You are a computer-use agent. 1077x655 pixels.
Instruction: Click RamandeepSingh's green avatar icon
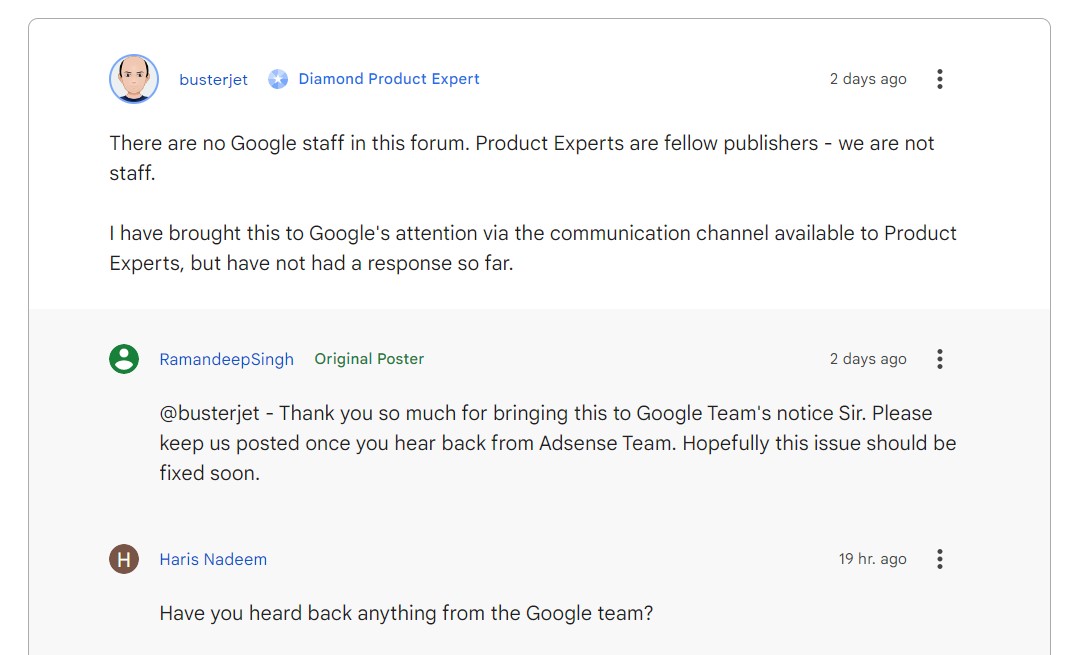tap(124, 359)
